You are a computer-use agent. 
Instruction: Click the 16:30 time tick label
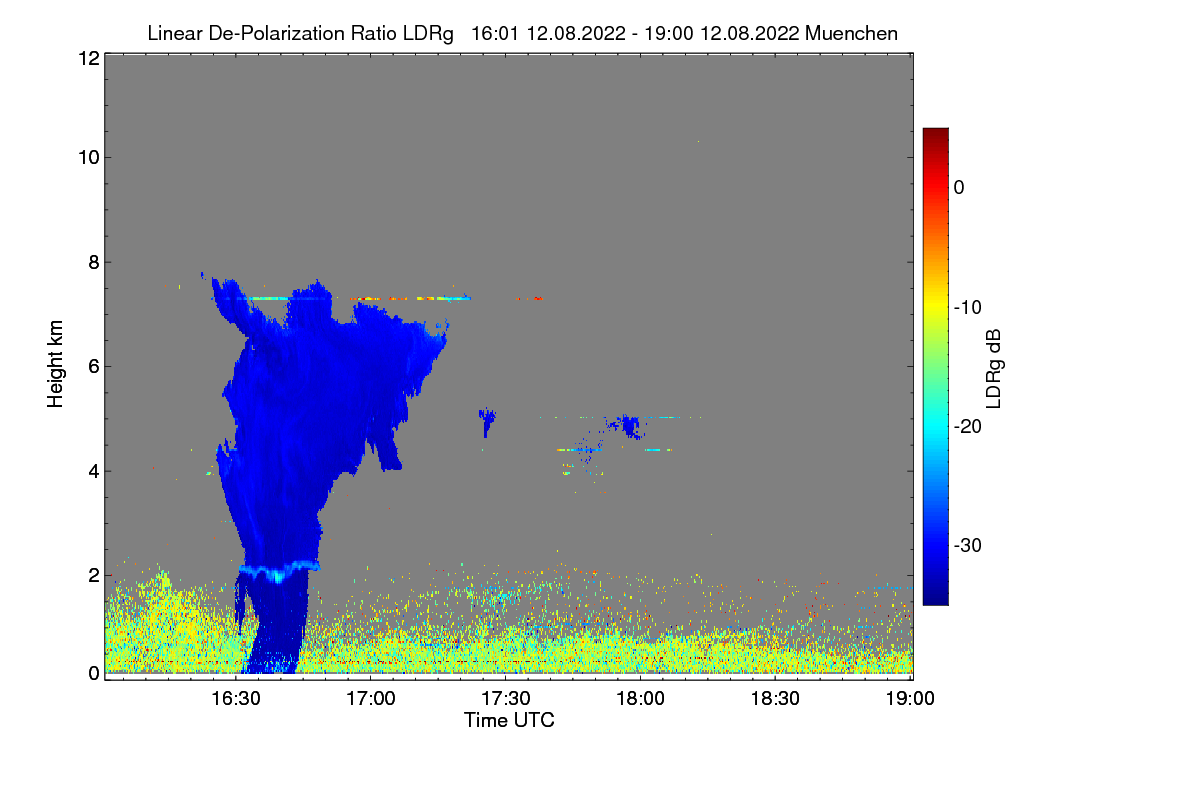tap(236, 699)
